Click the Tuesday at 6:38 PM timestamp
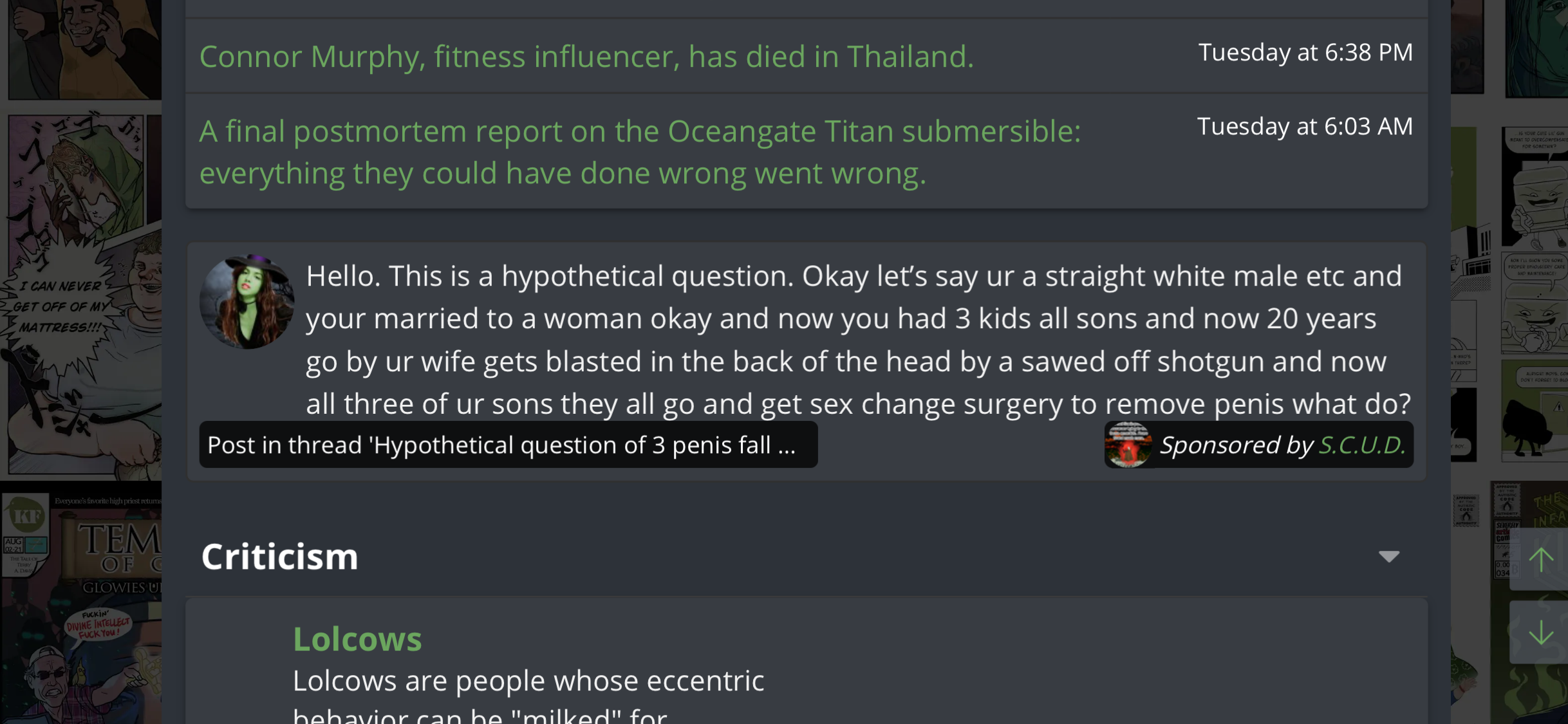1568x724 pixels. tap(1305, 52)
